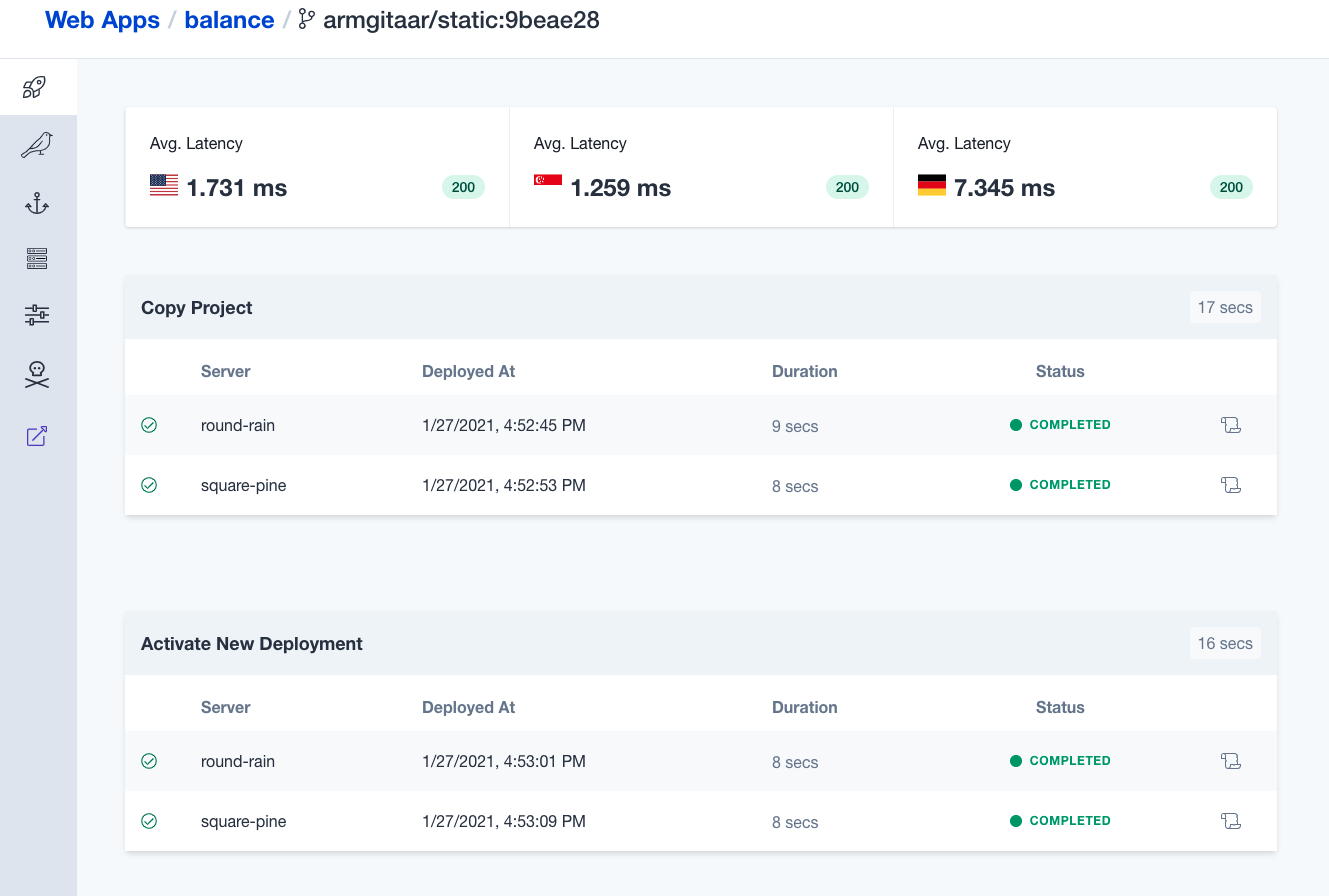View log for Copy Project square-pine
This screenshot has width=1329, height=896.
[1231, 485]
